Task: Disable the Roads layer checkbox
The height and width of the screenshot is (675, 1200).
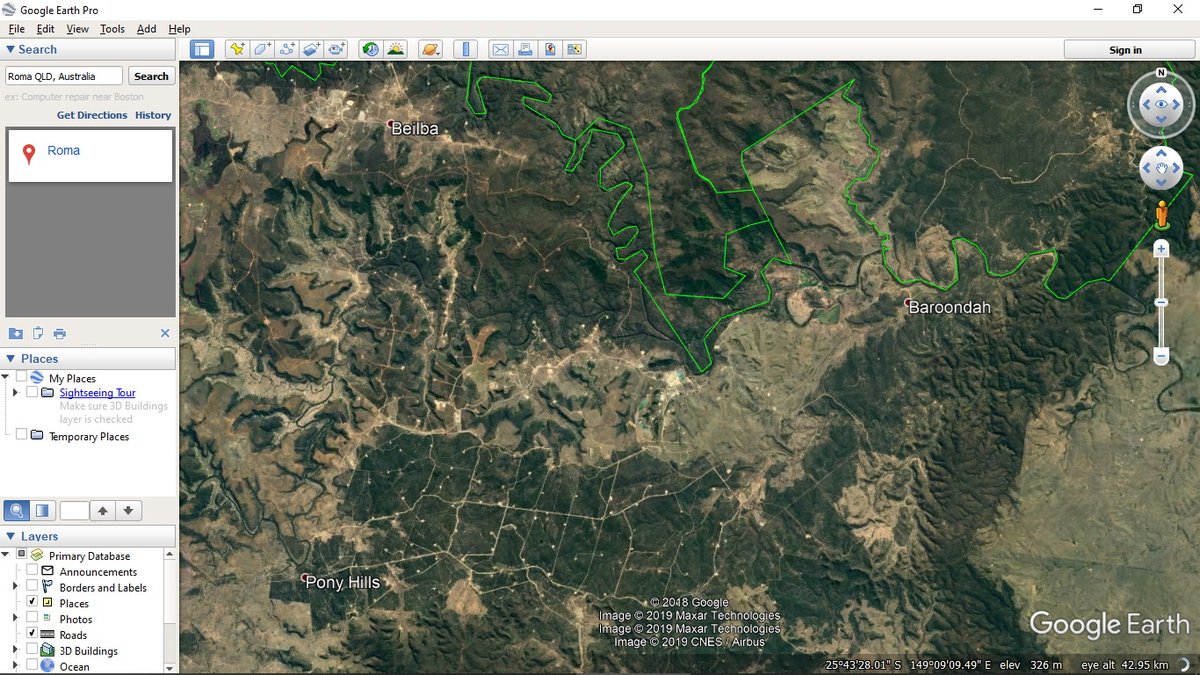Action: point(32,634)
